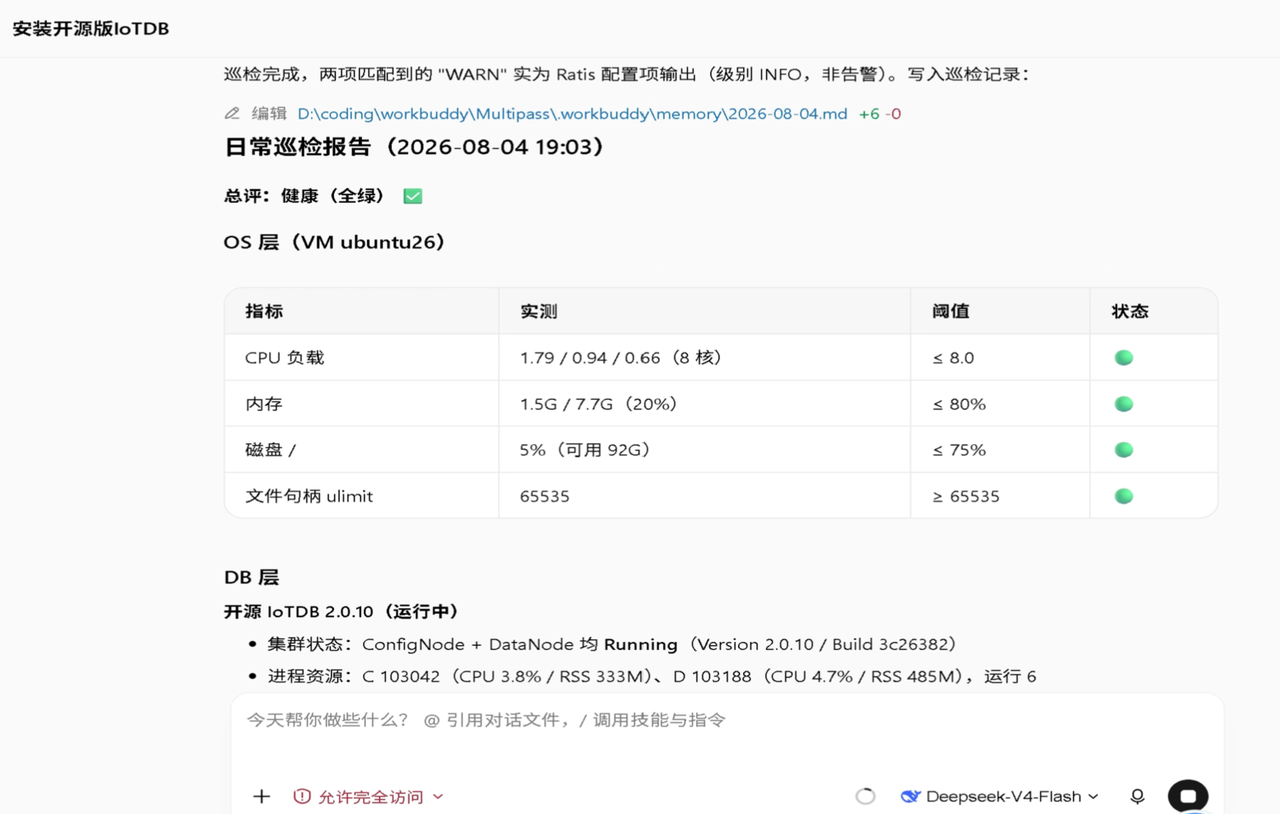Click the 总评:健康(全绿) text
This screenshot has width=1280, height=814.
click(305, 196)
